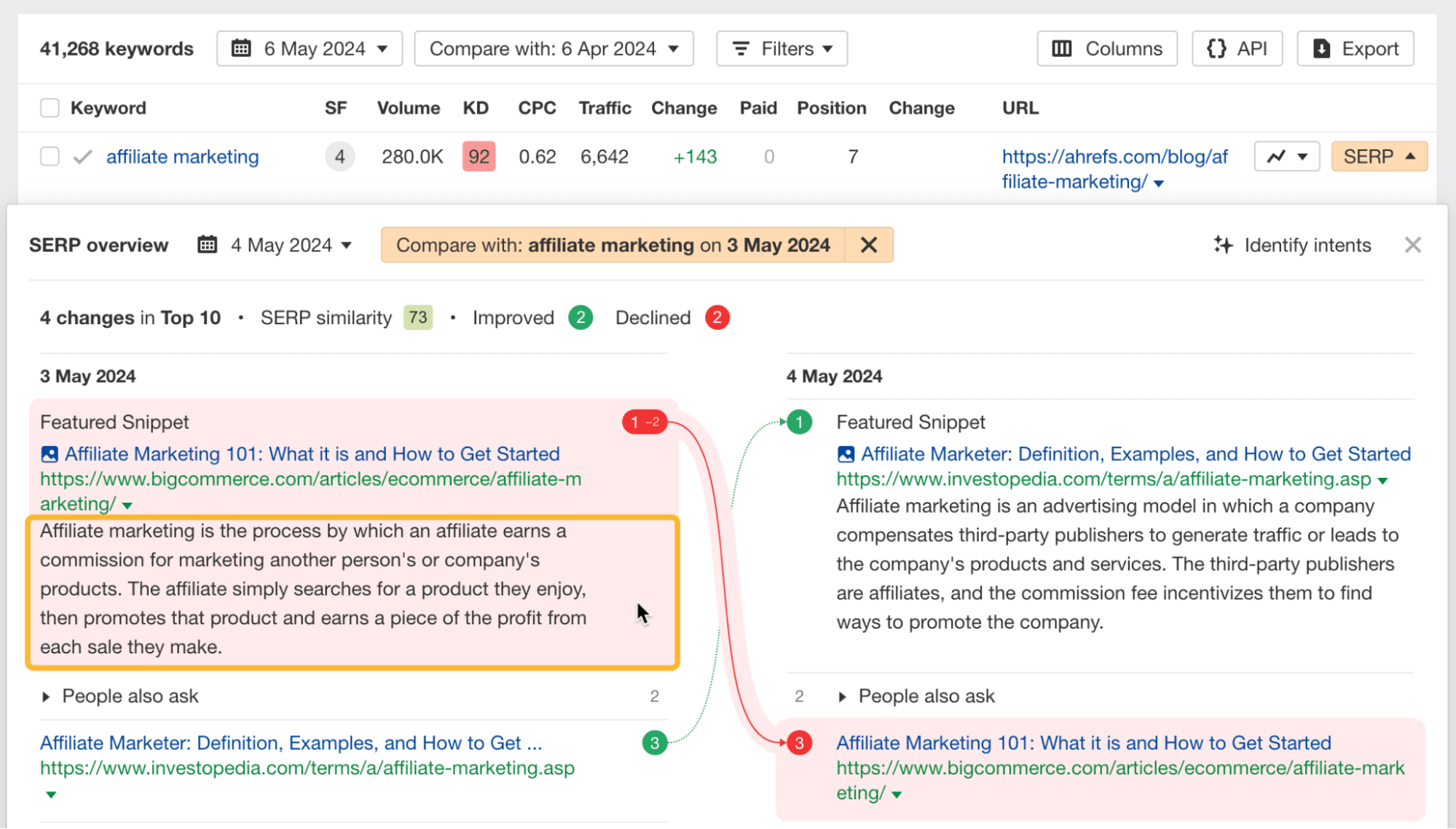The image size is (1456, 829).
Task: Click the Investopedia favicon in 4 May snippet
Action: (845, 453)
